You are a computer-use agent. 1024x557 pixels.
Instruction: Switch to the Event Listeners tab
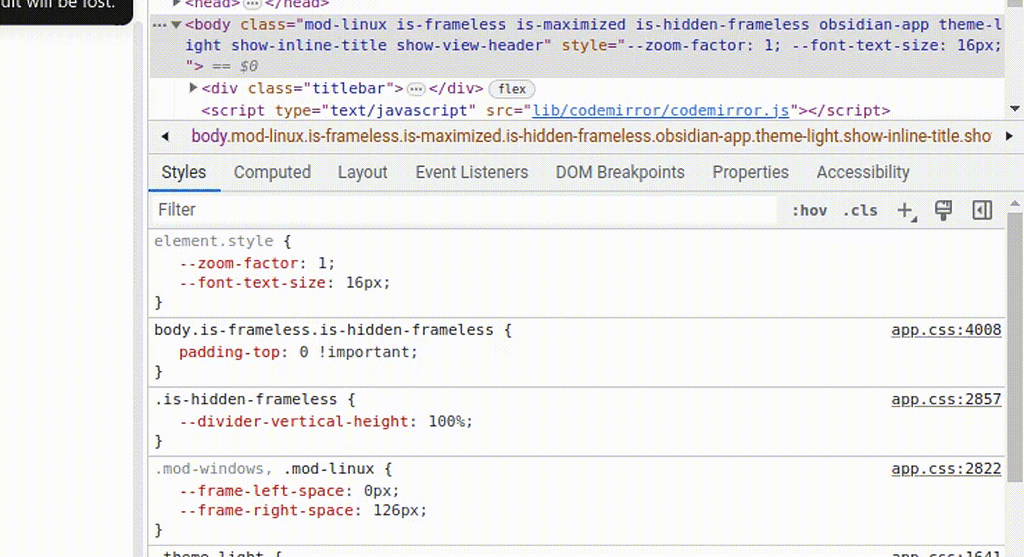pyautogui.click(x=472, y=172)
